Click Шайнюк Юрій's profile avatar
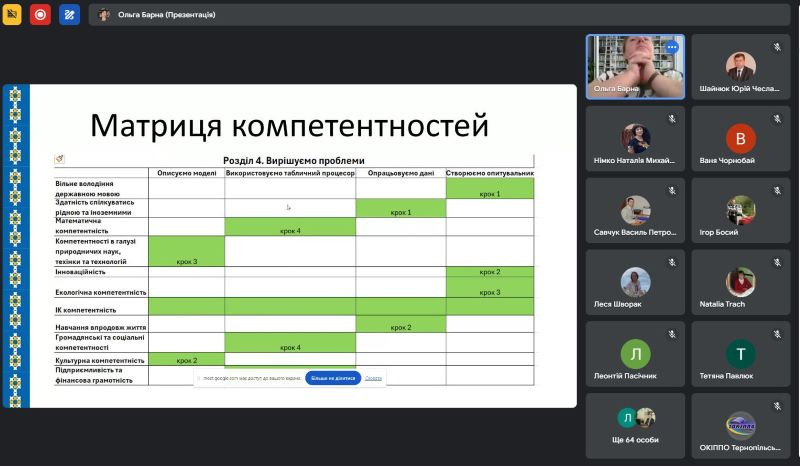Screen dimensions: 800x466 740,66
